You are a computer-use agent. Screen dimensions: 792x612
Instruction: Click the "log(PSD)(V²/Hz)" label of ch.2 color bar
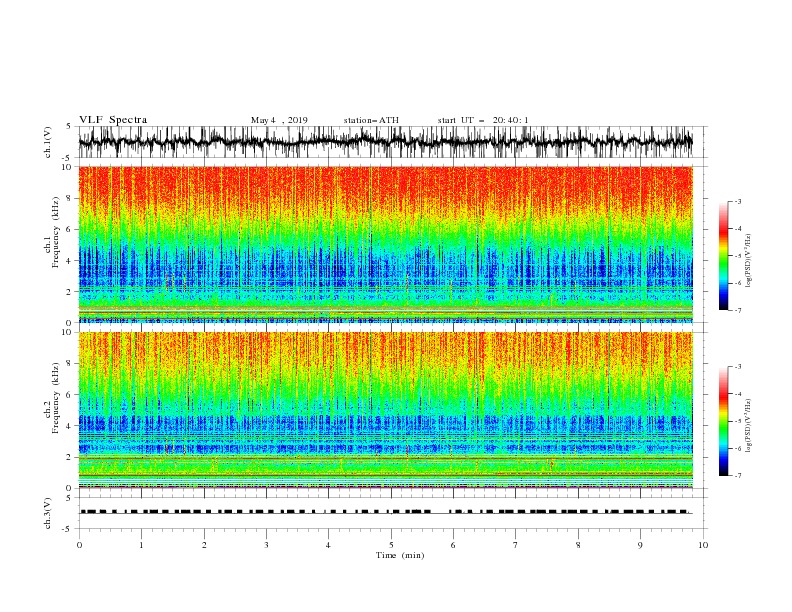748,427
